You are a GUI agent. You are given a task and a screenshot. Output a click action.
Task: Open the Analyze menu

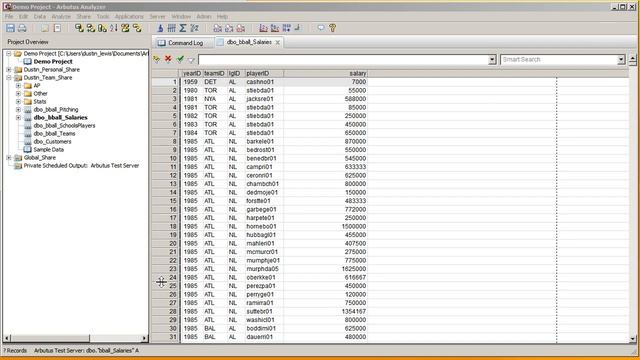pos(61,16)
